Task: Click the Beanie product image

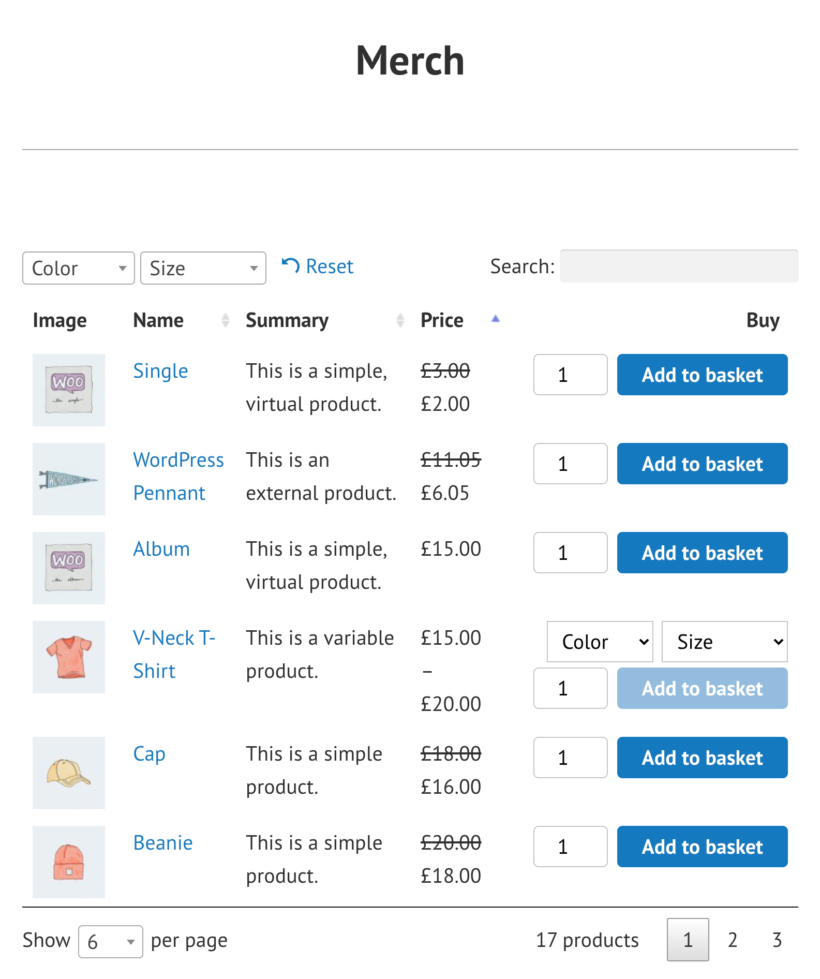Action: (68, 862)
